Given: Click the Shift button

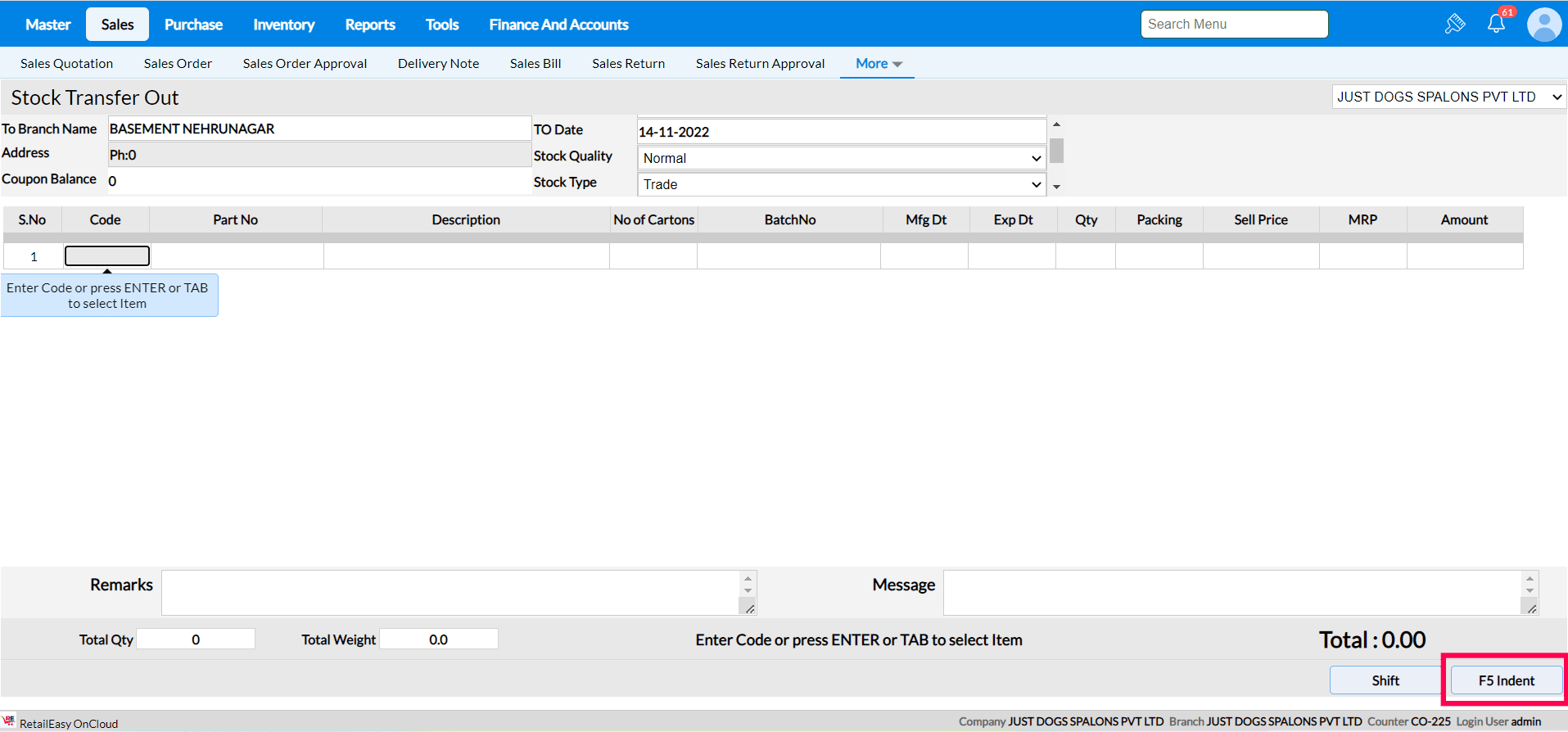Looking at the screenshot, I should click(1385, 680).
